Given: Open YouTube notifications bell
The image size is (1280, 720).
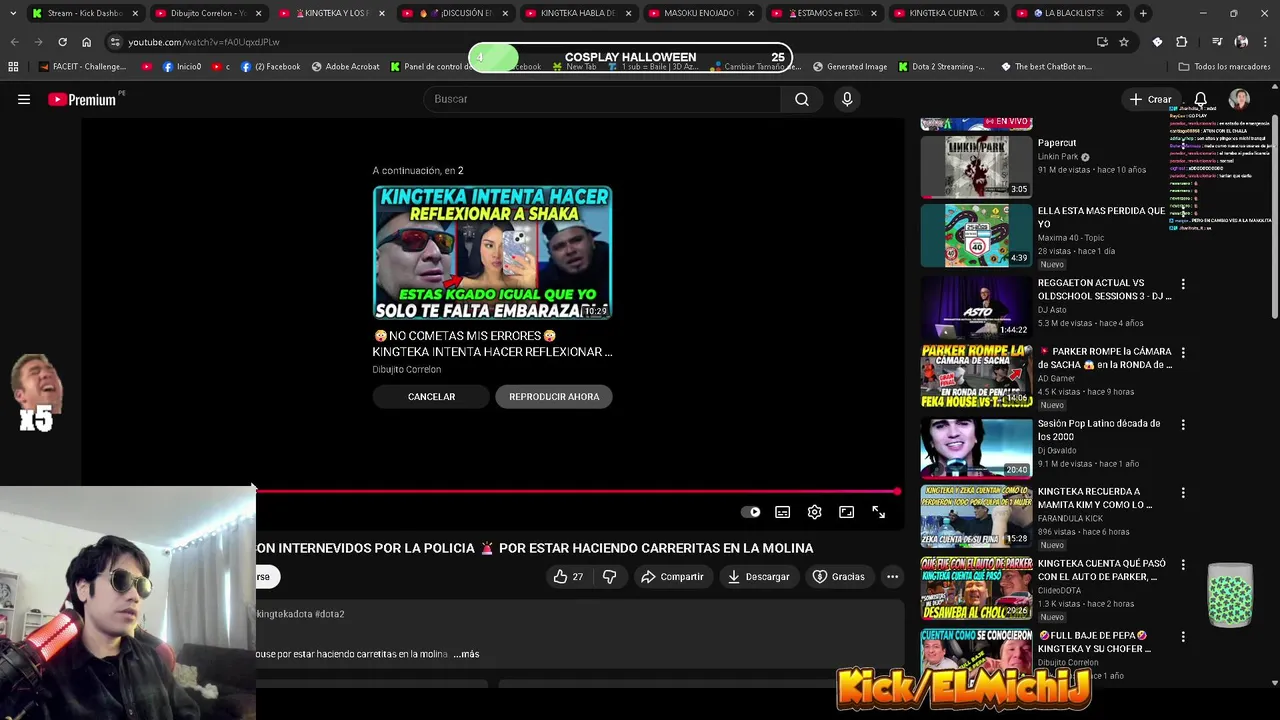Looking at the screenshot, I should pos(1200,99).
